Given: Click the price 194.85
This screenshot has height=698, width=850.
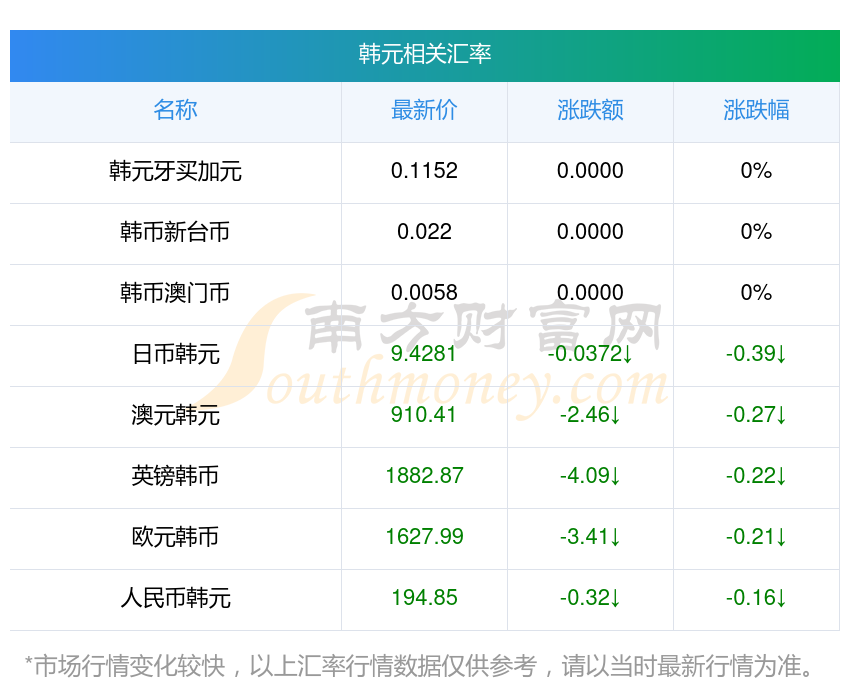Looking at the screenshot, I should pyautogui.click(x=424, y=598).
